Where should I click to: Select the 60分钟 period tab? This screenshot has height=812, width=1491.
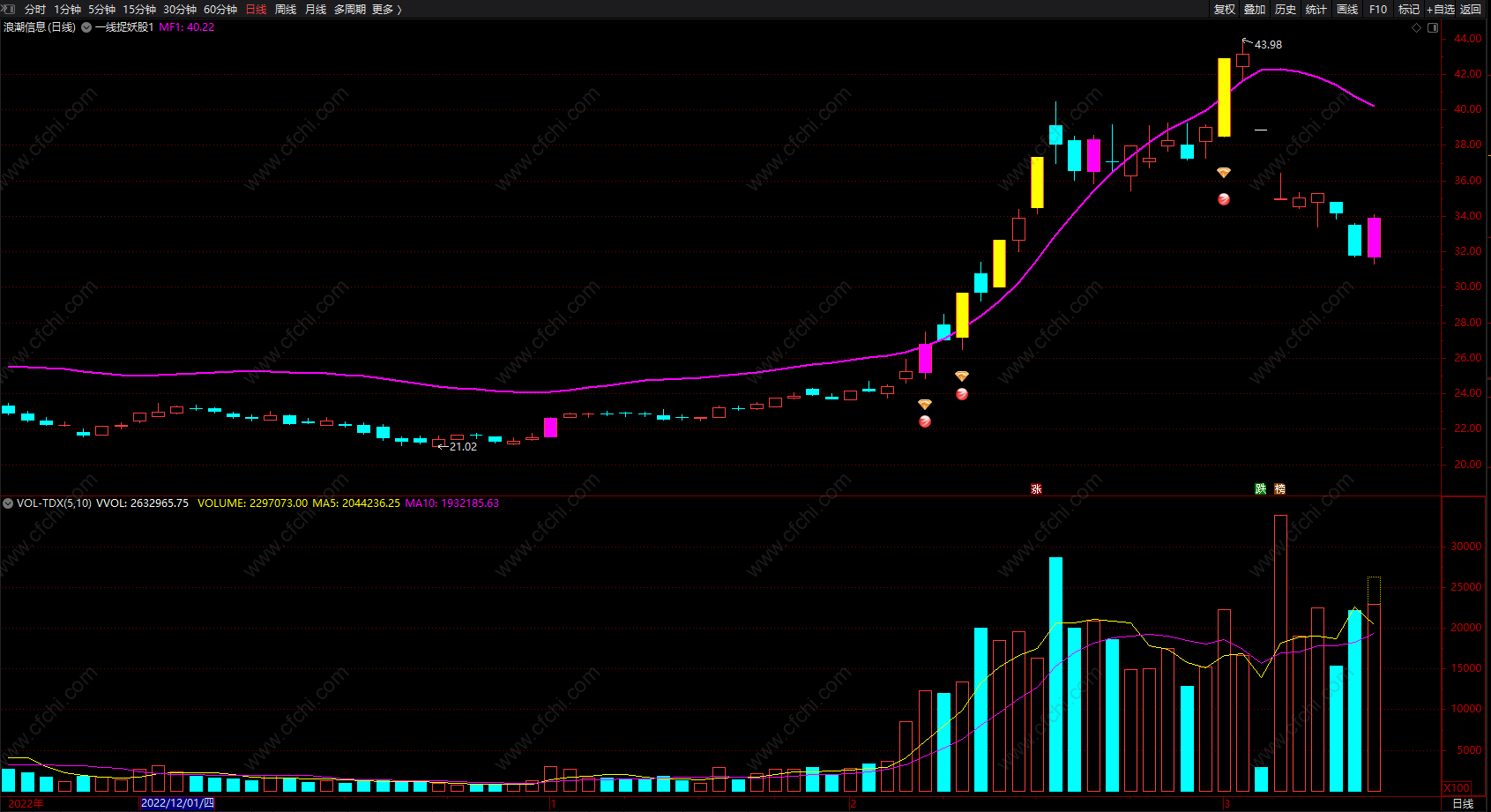(220, 9)
